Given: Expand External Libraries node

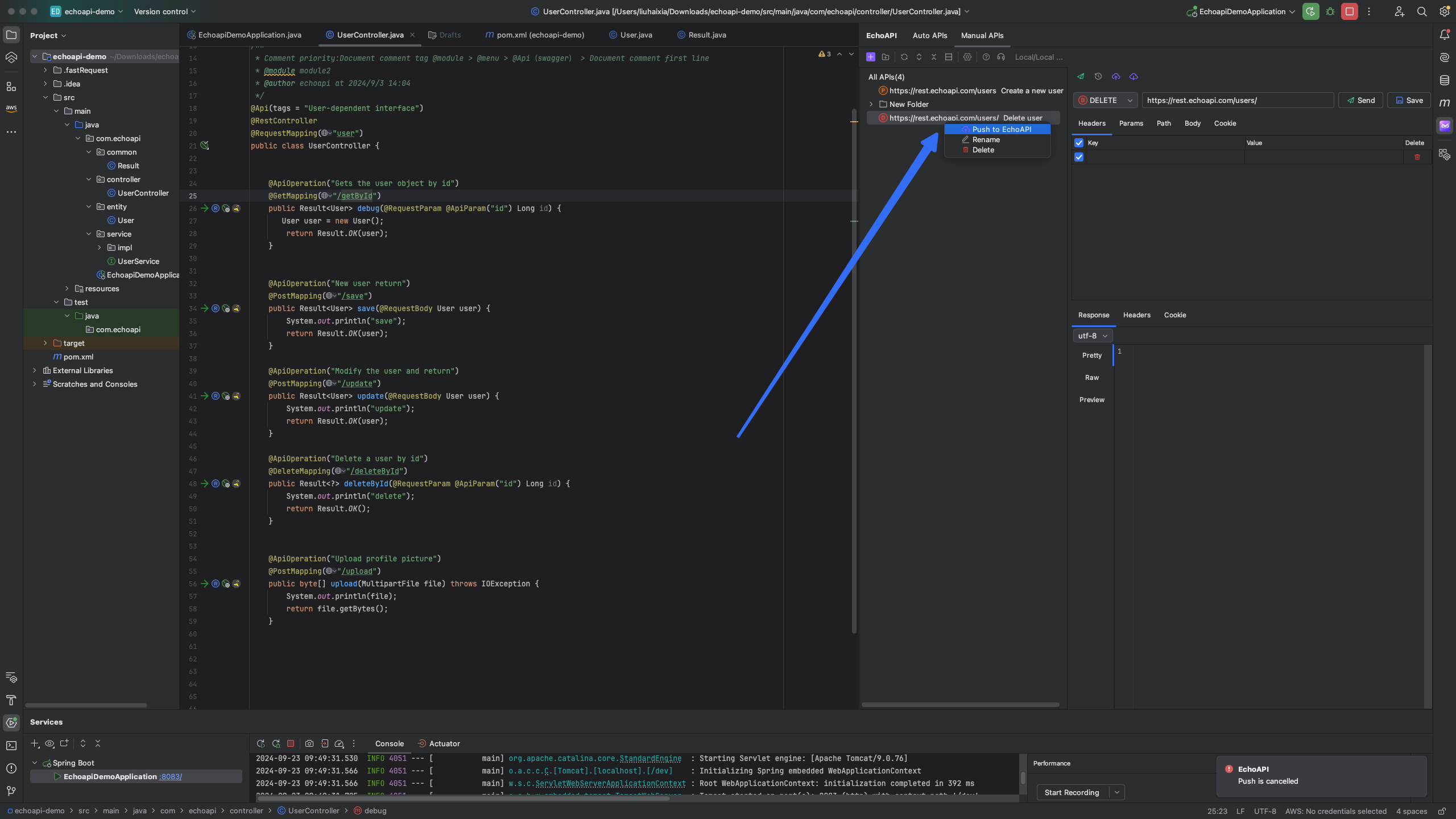Looking at the screenshot, I should point(35,370).
